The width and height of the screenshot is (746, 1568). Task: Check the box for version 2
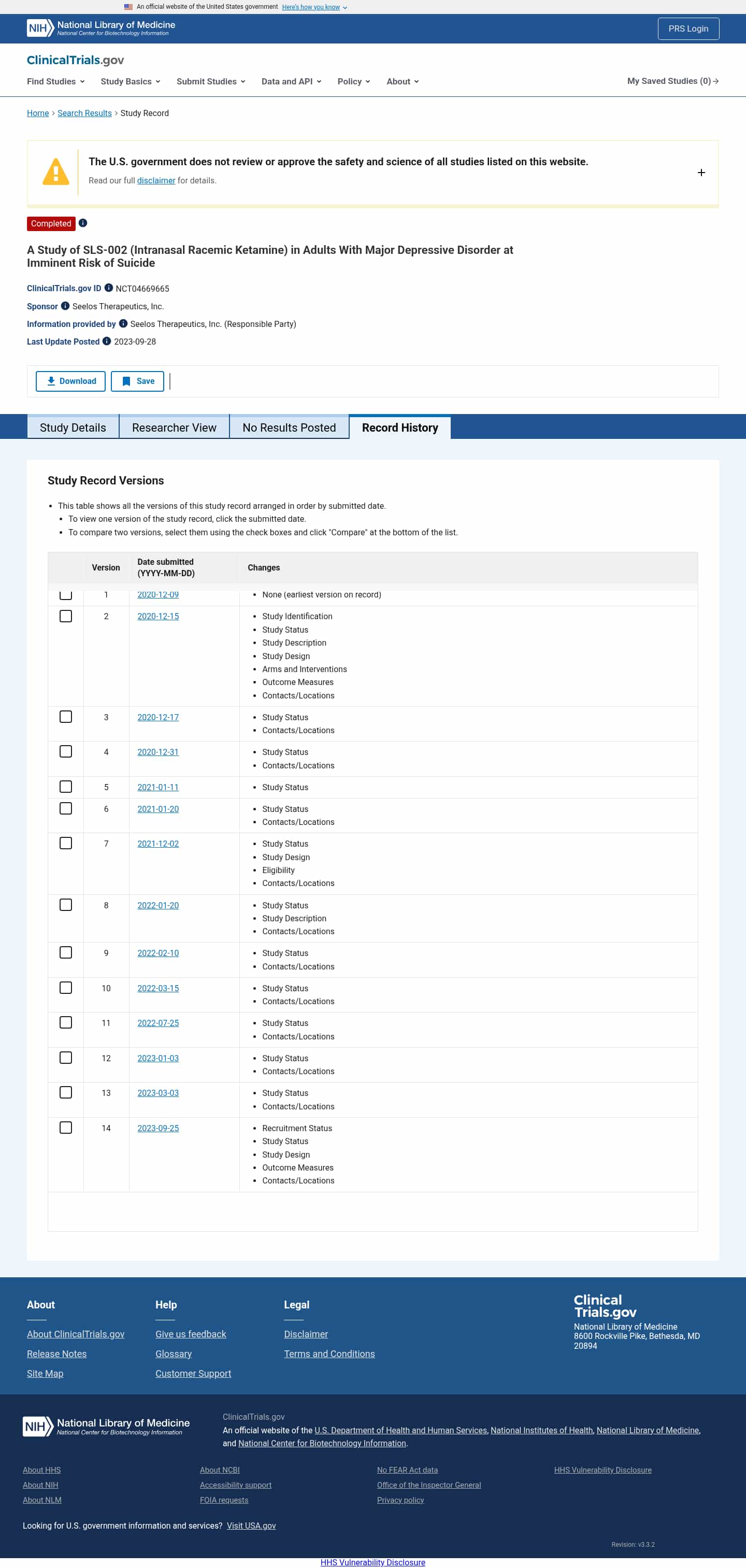[x=66, y=616]
